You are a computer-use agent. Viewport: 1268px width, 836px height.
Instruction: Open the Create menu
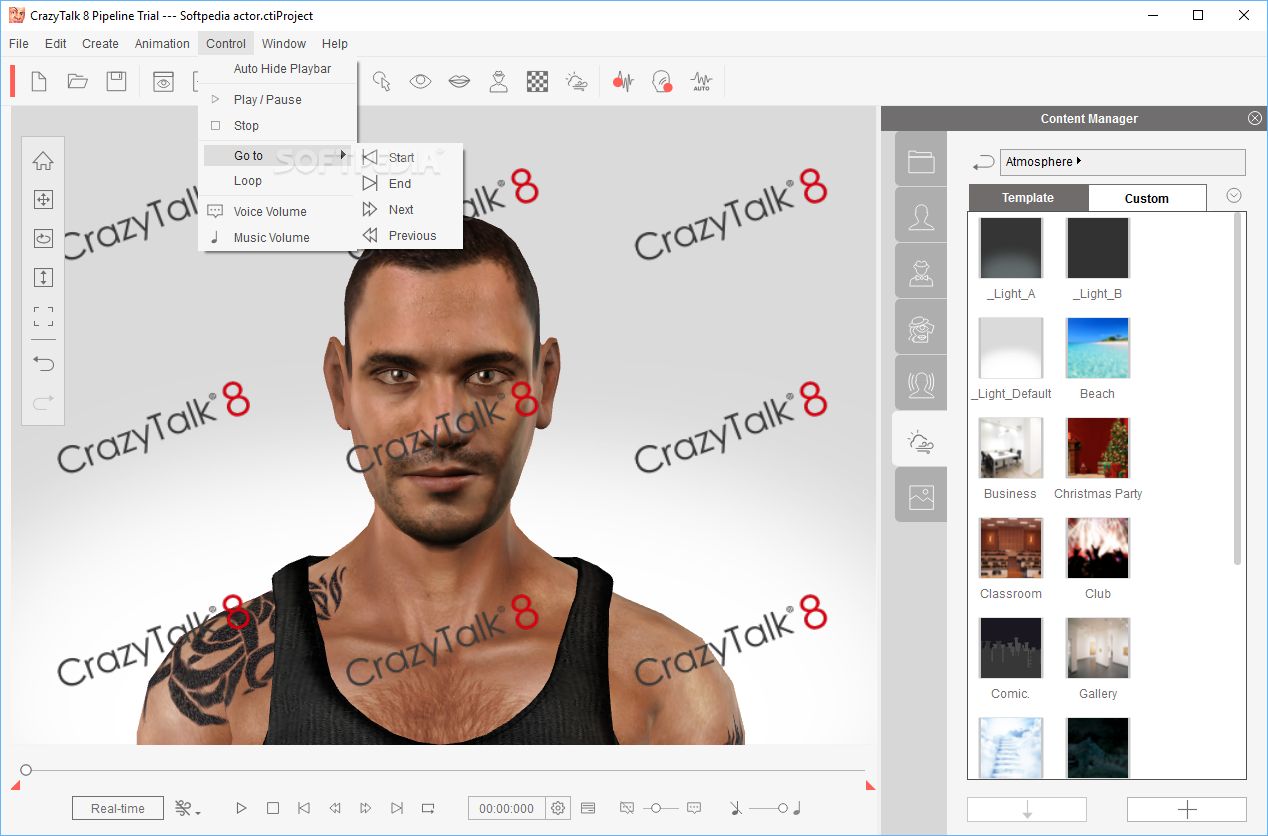coord(100,44)
